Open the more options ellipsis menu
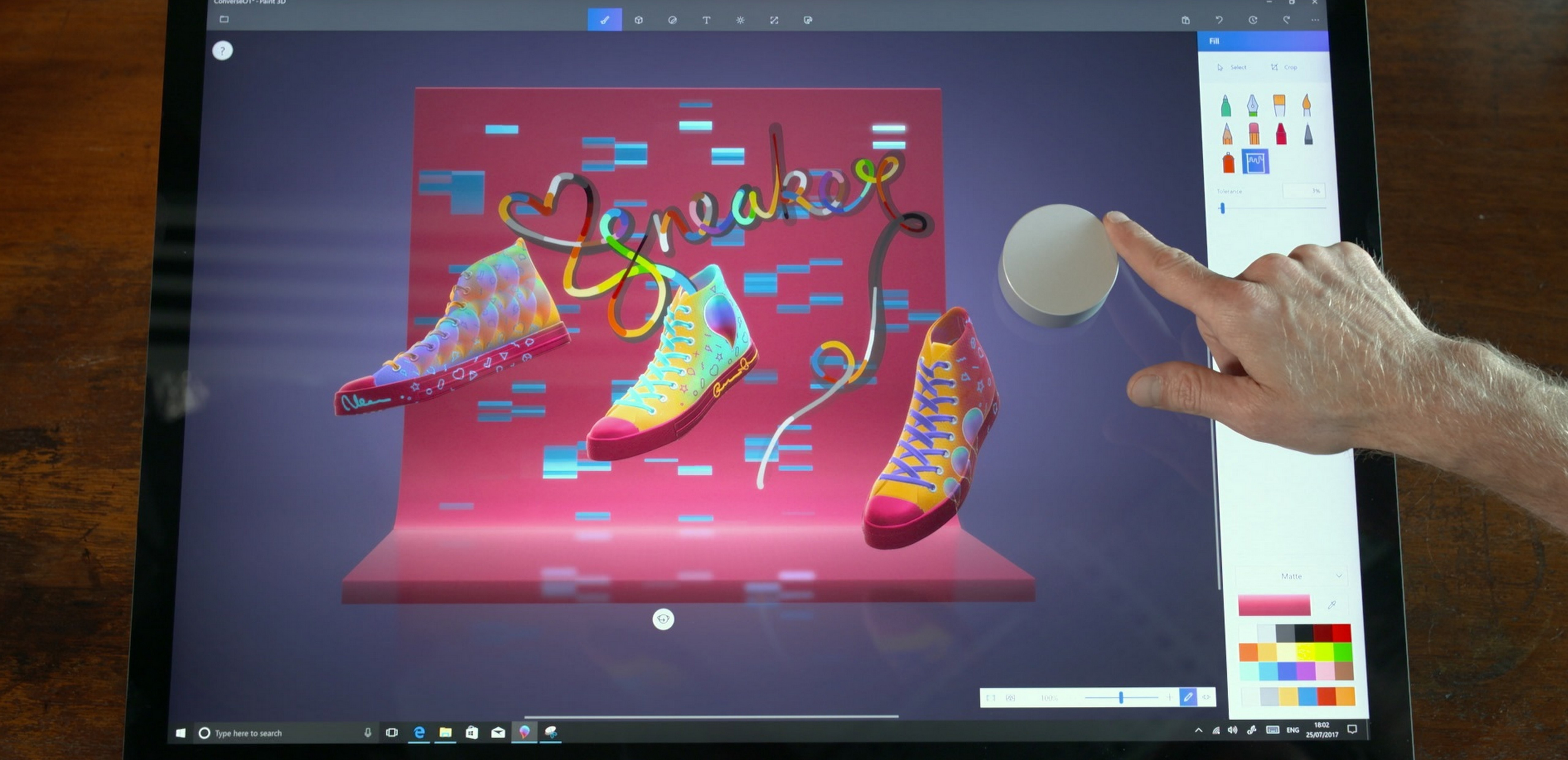The height and width of the screenshot is (760, 1568). coord(1315,20)
